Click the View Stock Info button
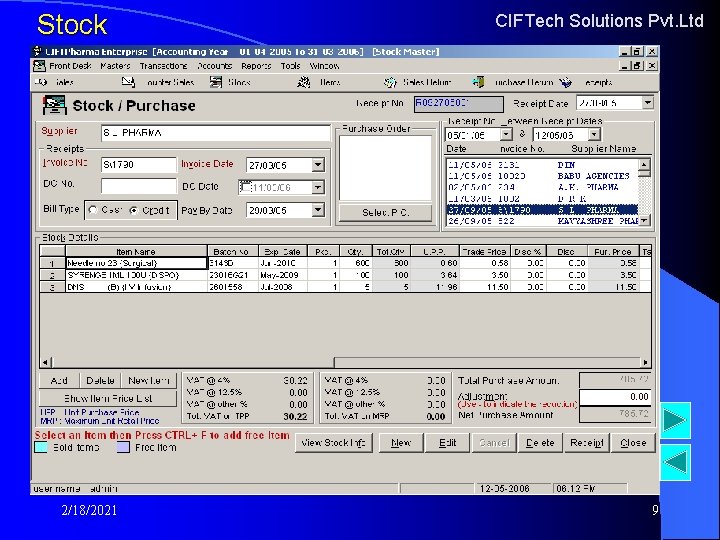Screen dimensions: 720x540 tap(333, 443)
